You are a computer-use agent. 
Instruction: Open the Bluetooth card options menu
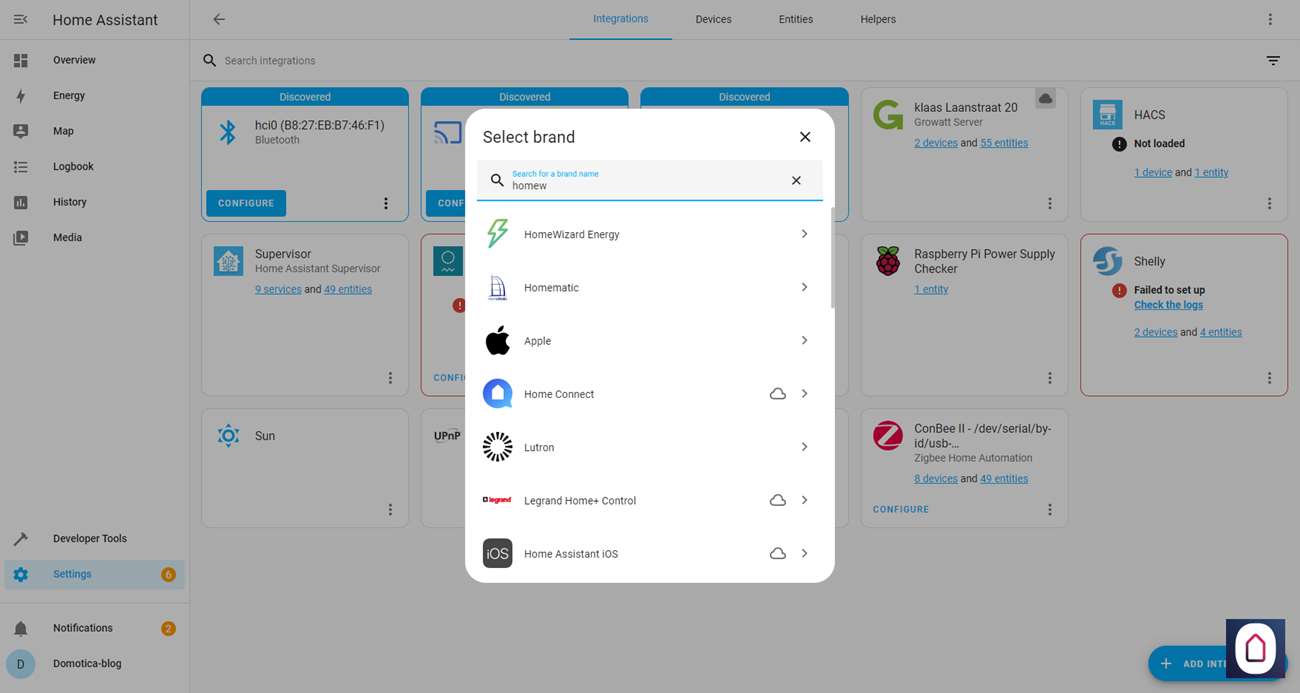[386, 203]
